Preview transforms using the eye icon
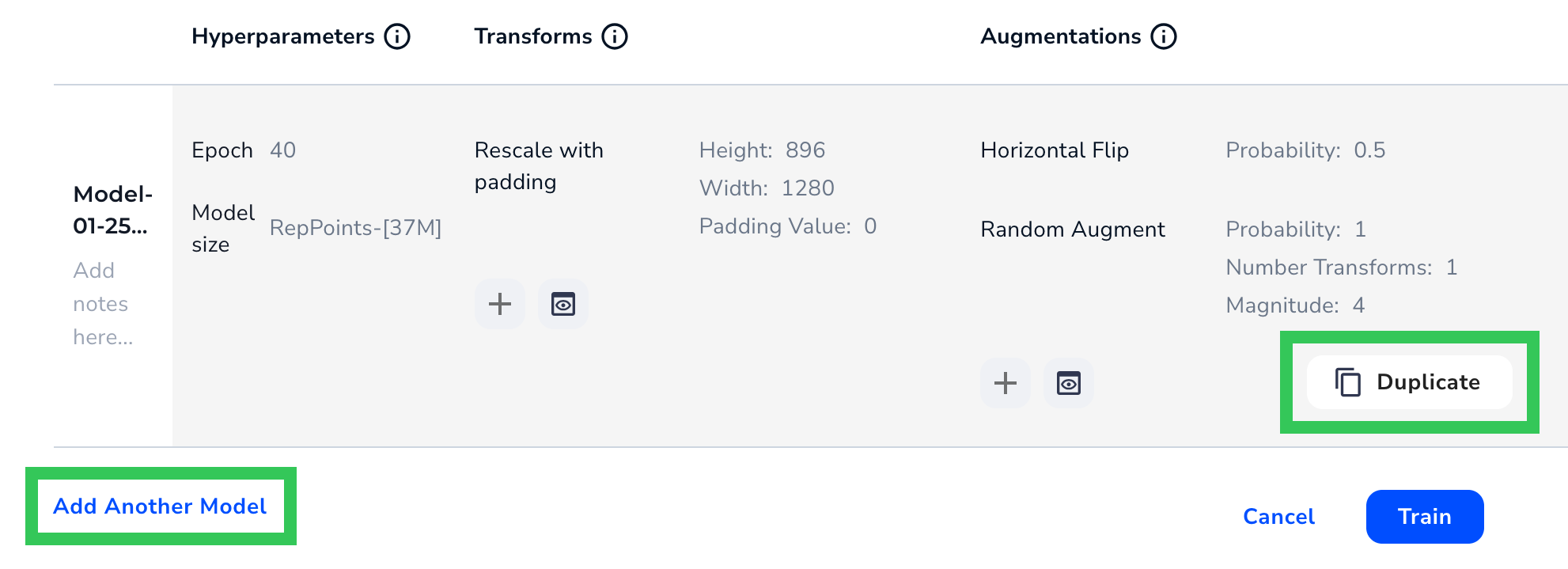This screenshot has width=1568, height=569. [563, 304]
